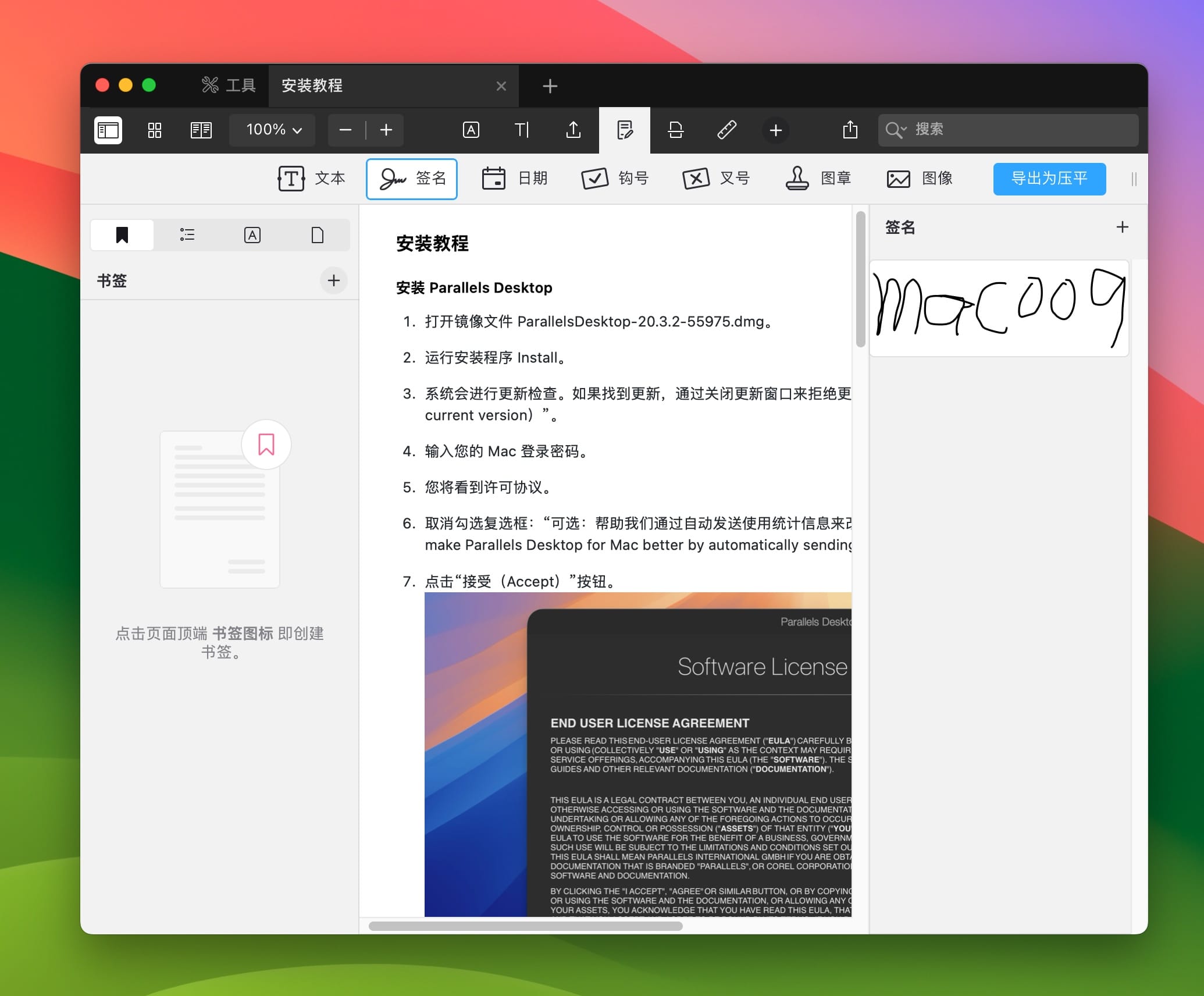Toggle the sidebar panel view icon
Screen dimensions: 1204x996
(108, 130)
